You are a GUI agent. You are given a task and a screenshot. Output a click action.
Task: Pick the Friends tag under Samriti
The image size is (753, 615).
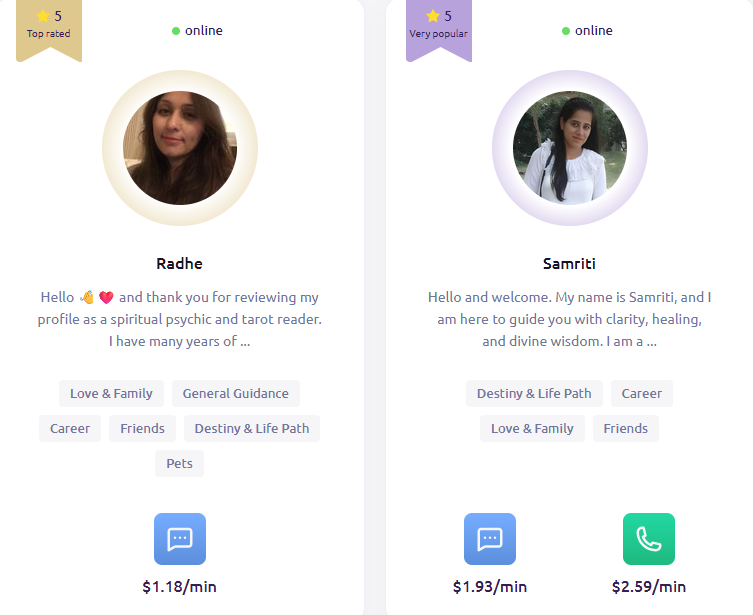pyautogui.click(x=626, y=428)
